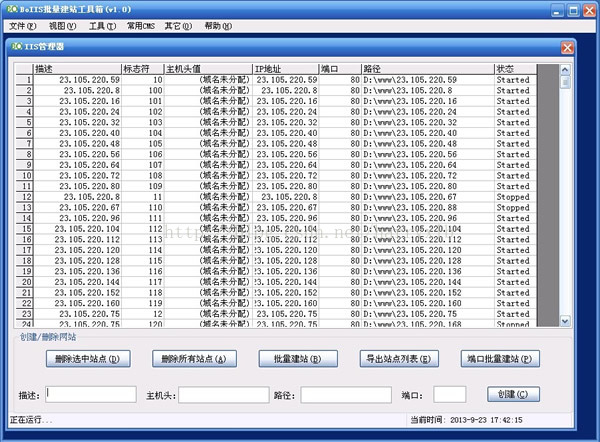Click the 当前时间 status bar entry
The height and width of the screenshot is (442, 600).
point(466,420)
